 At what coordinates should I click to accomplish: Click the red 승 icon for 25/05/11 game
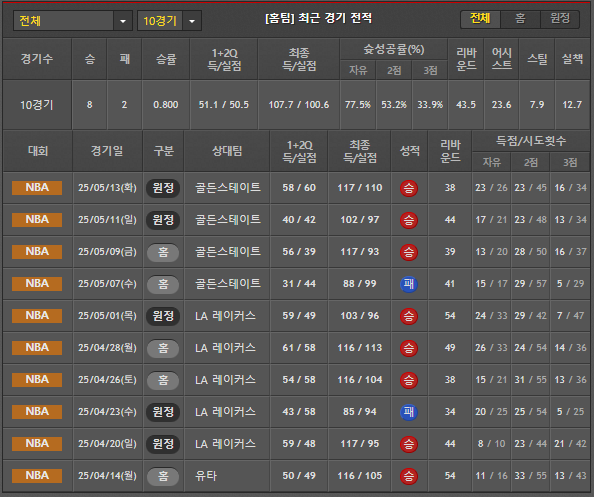click(409, 220)
